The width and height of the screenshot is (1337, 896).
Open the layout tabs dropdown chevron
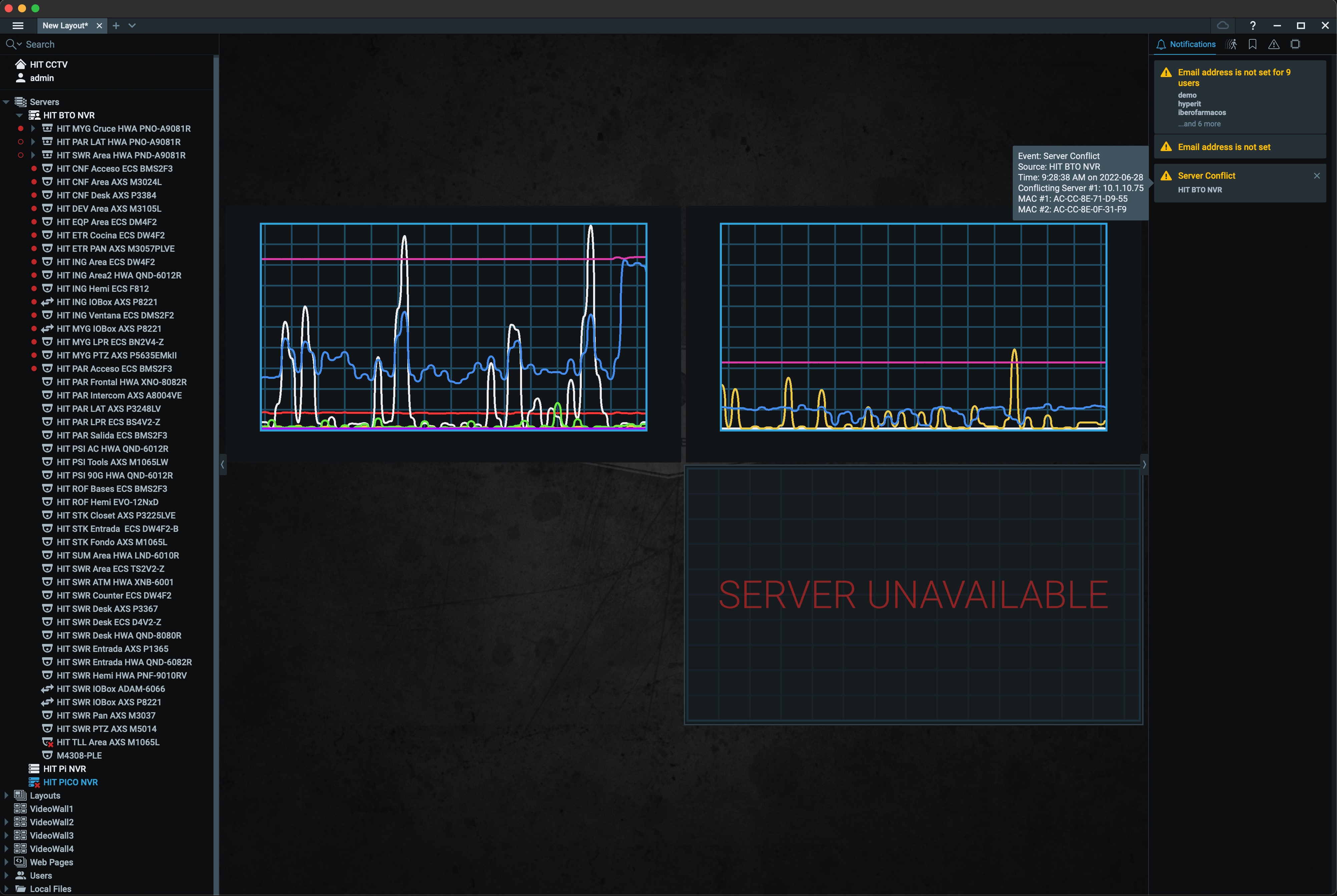click(x=132, y=26)
